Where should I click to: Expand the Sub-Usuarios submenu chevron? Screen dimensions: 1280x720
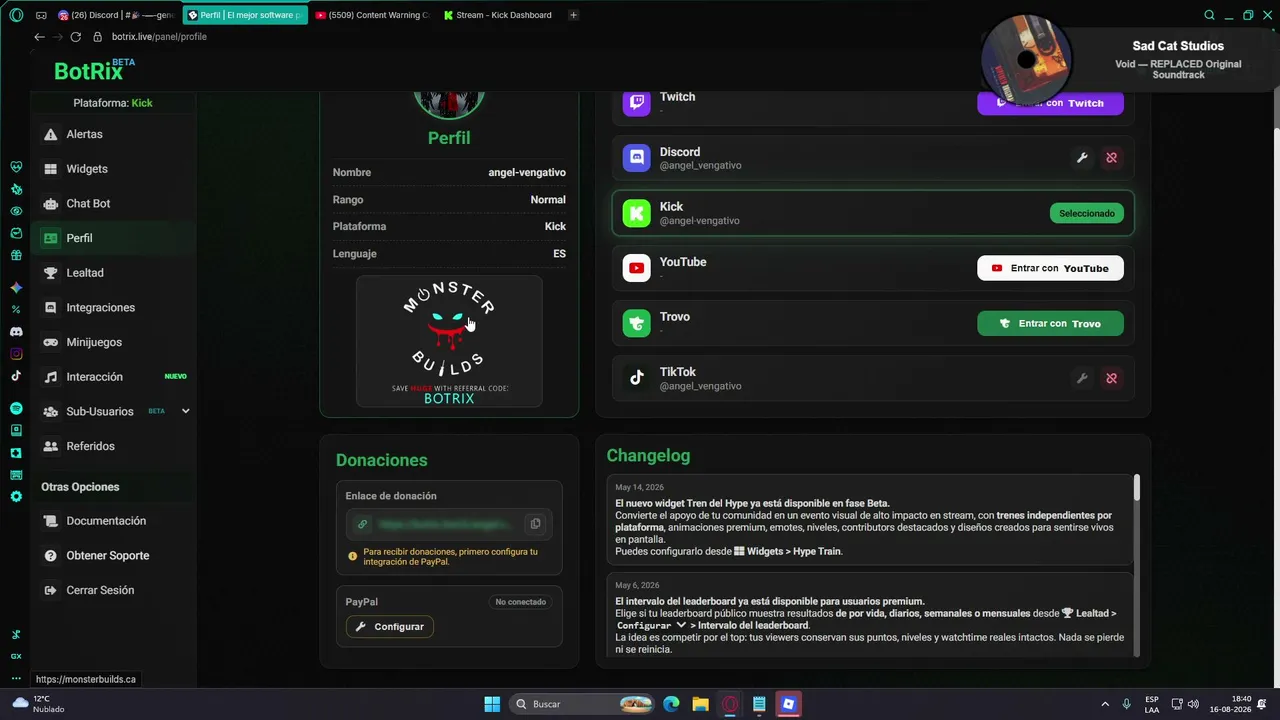click(x=185, y=411)
